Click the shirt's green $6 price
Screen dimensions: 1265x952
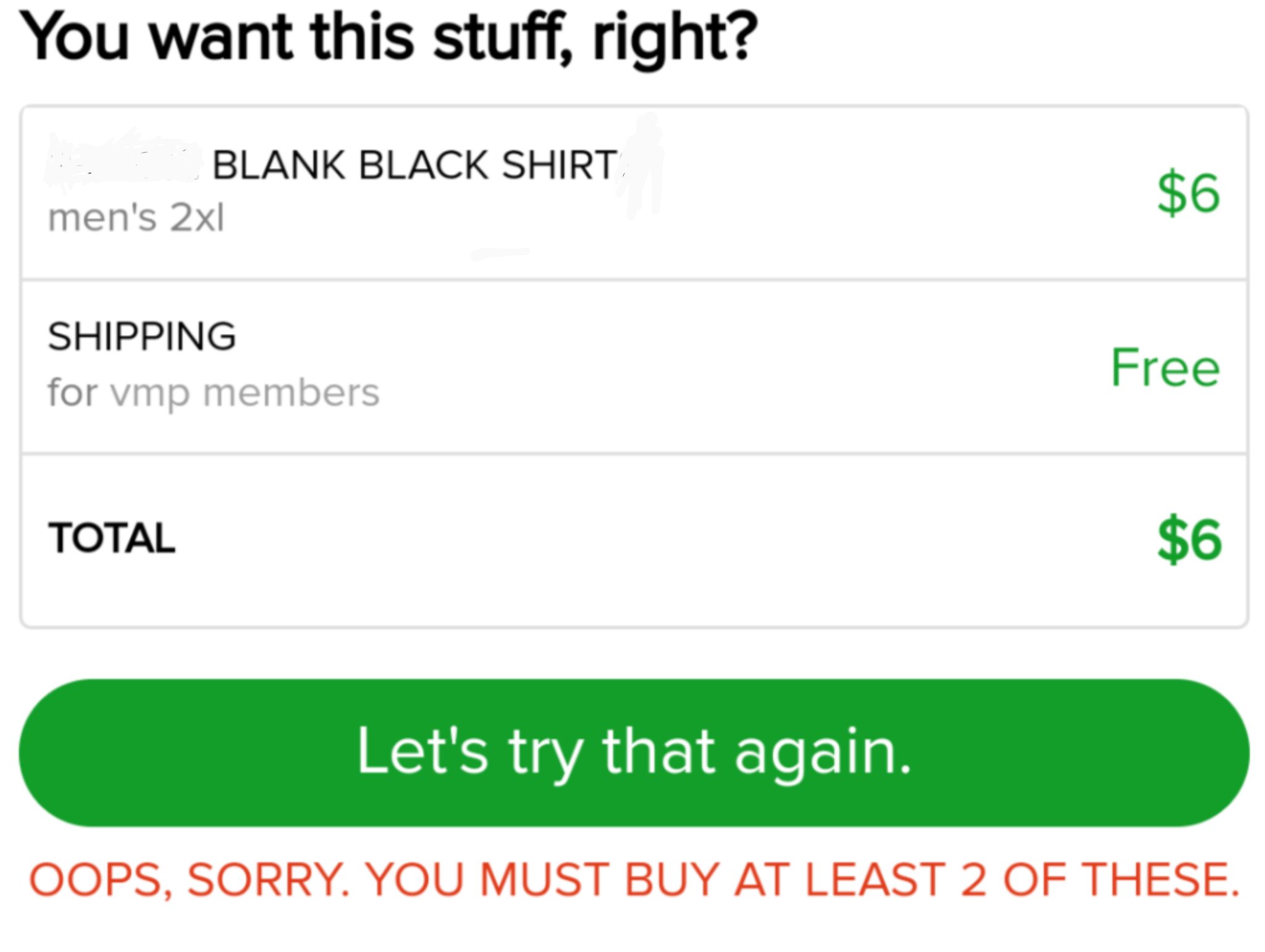point(1188,193)
